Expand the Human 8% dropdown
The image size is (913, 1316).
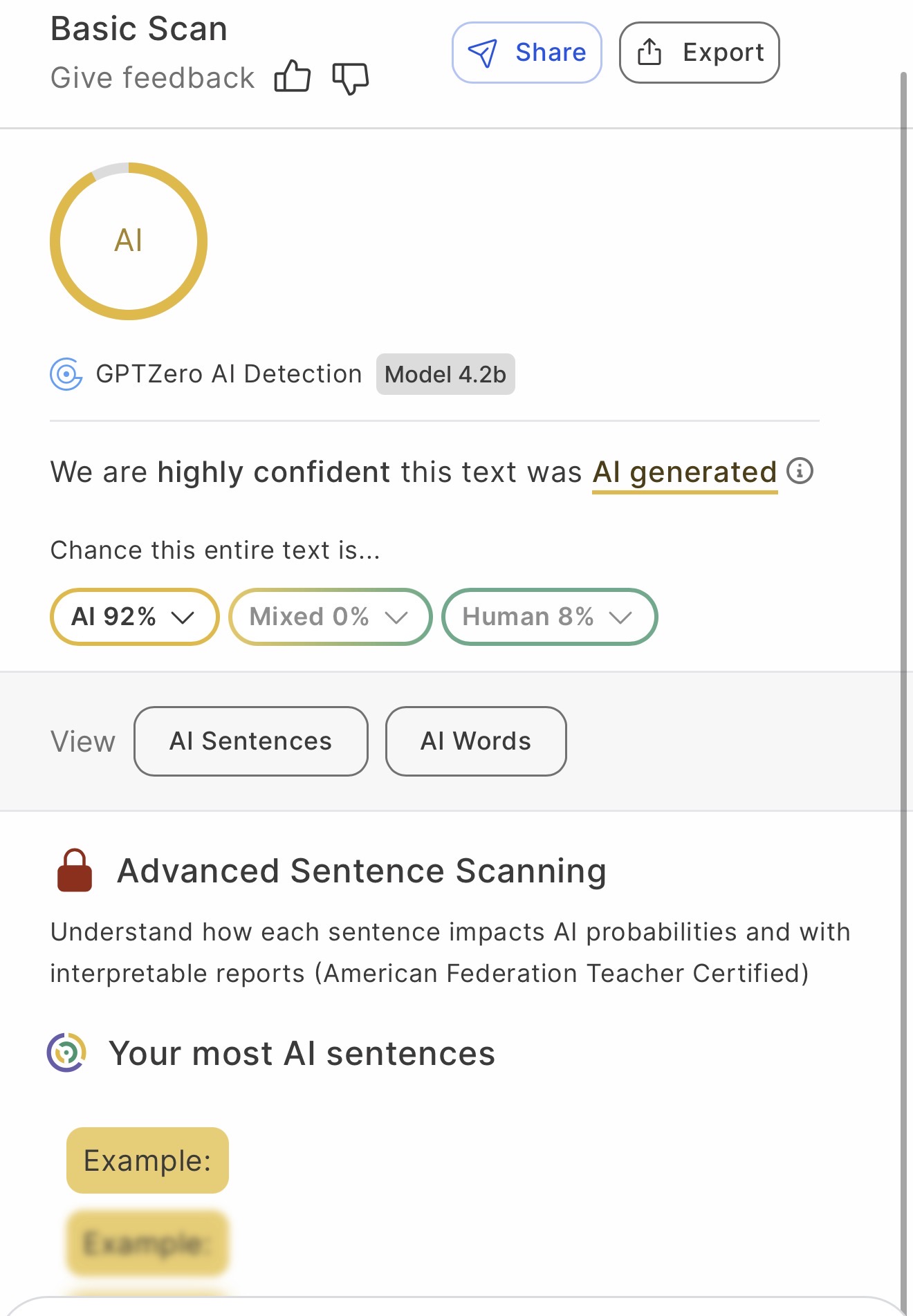pyautogui.click(x=549, y=617)
